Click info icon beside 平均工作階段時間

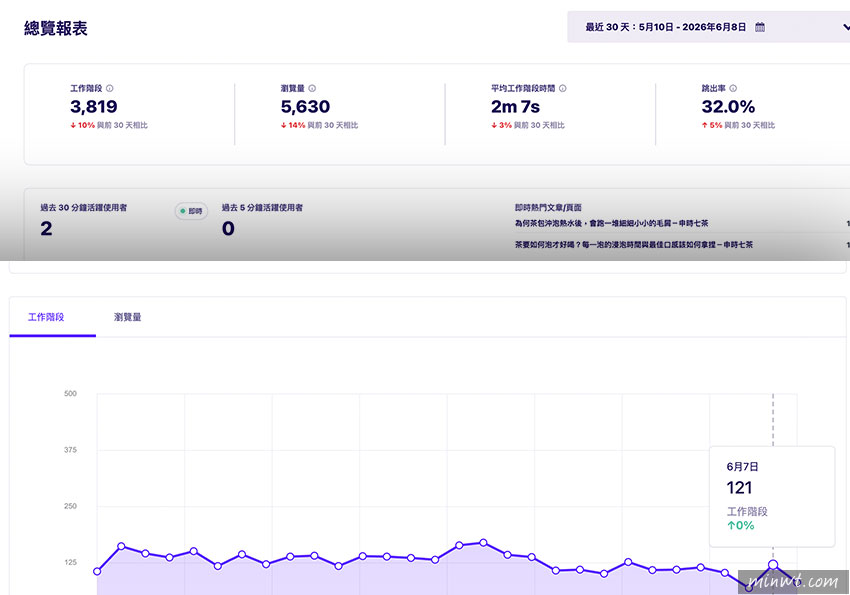[563, 88]
